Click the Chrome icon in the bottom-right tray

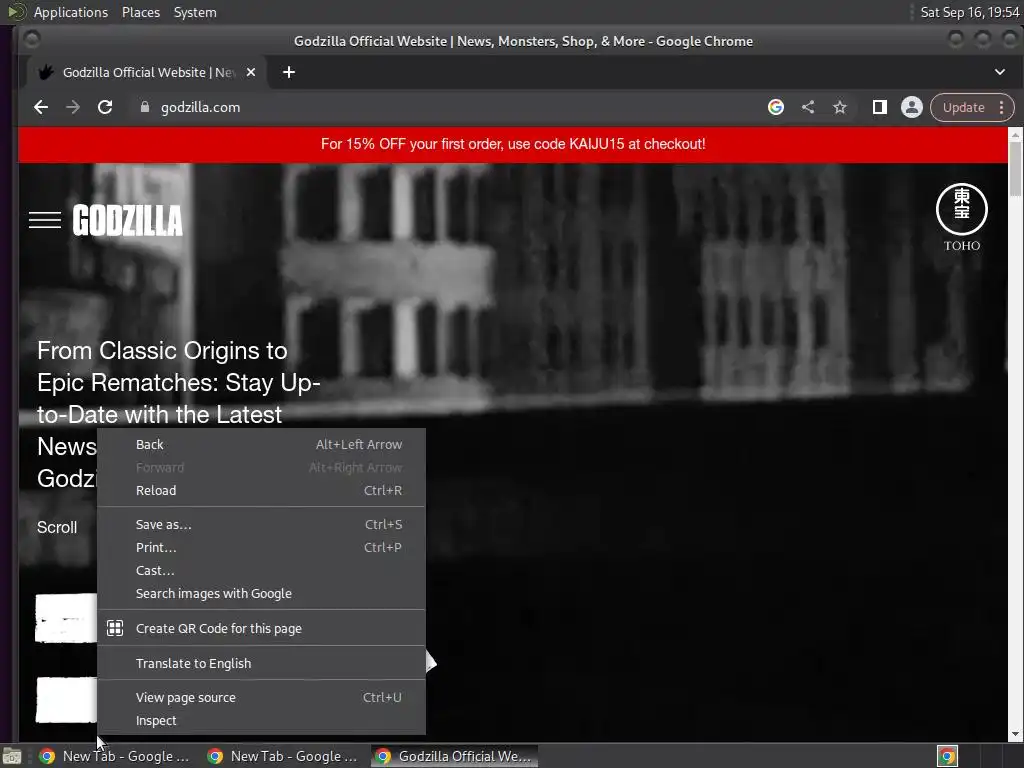click(x=947, y=756)
